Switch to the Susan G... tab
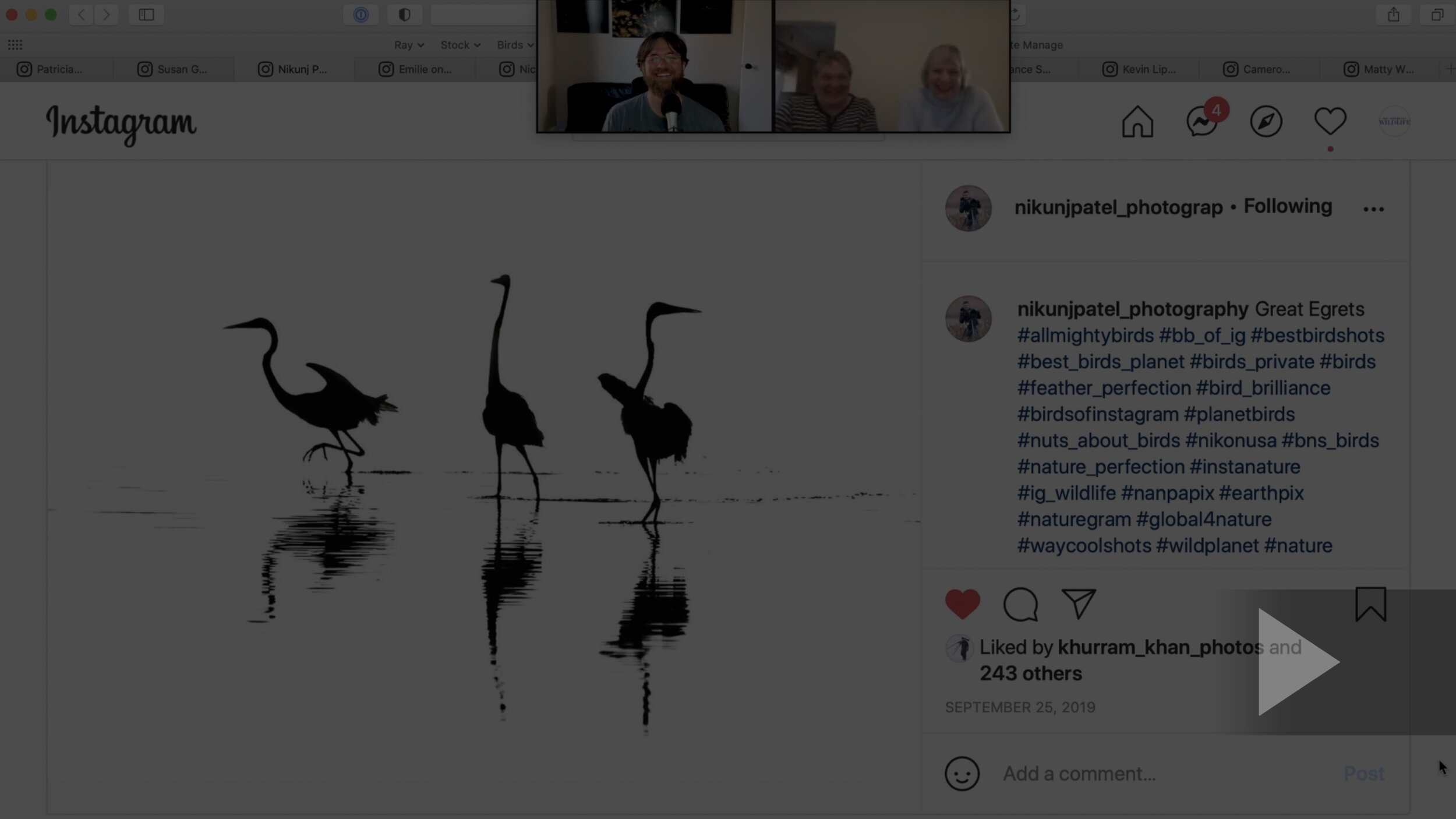 pyautogui.click(x=174, y=69)
